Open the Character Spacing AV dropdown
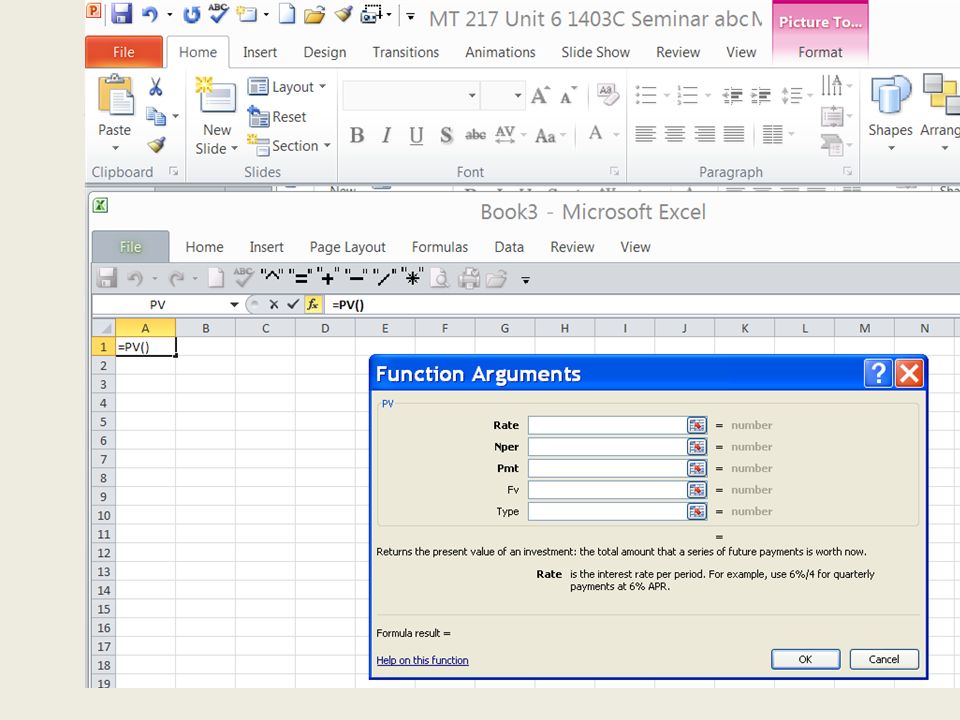The width and height of the screenshot is (960, 720). [x=511, y=134]
